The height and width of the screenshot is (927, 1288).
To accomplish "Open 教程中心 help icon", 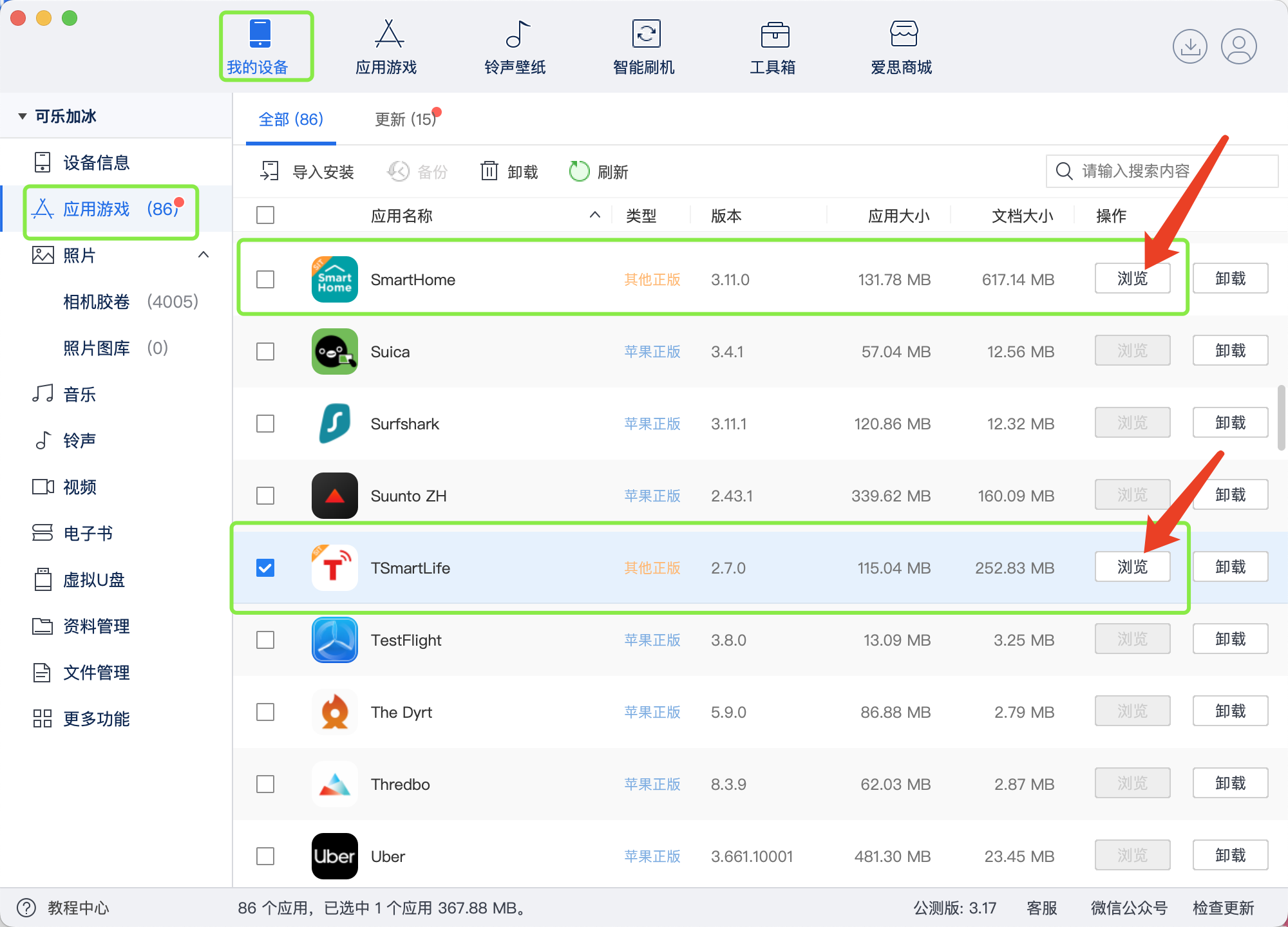I will coord(26,908).
